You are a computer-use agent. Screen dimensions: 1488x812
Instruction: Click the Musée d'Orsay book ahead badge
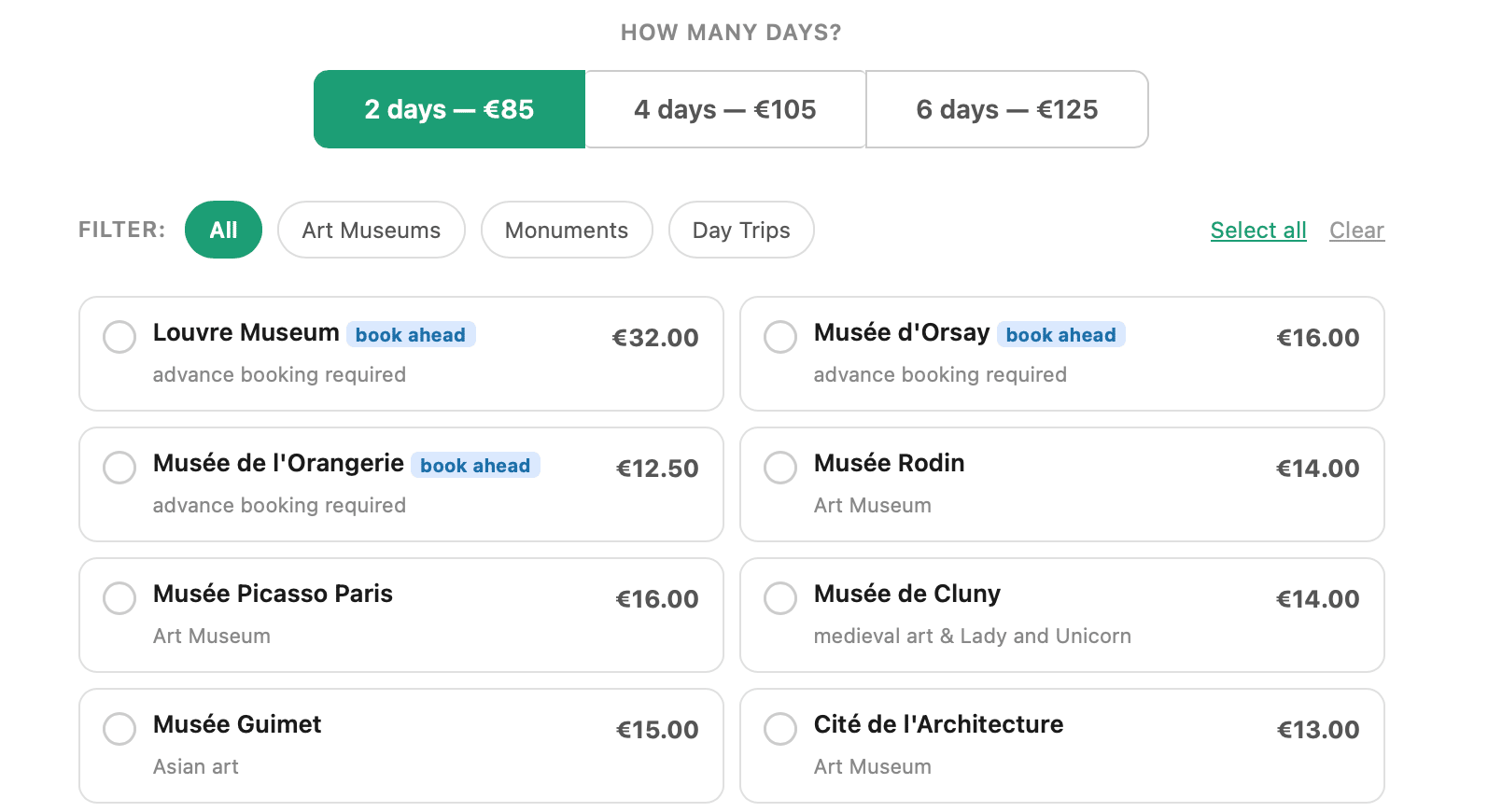click(1061, 334)
